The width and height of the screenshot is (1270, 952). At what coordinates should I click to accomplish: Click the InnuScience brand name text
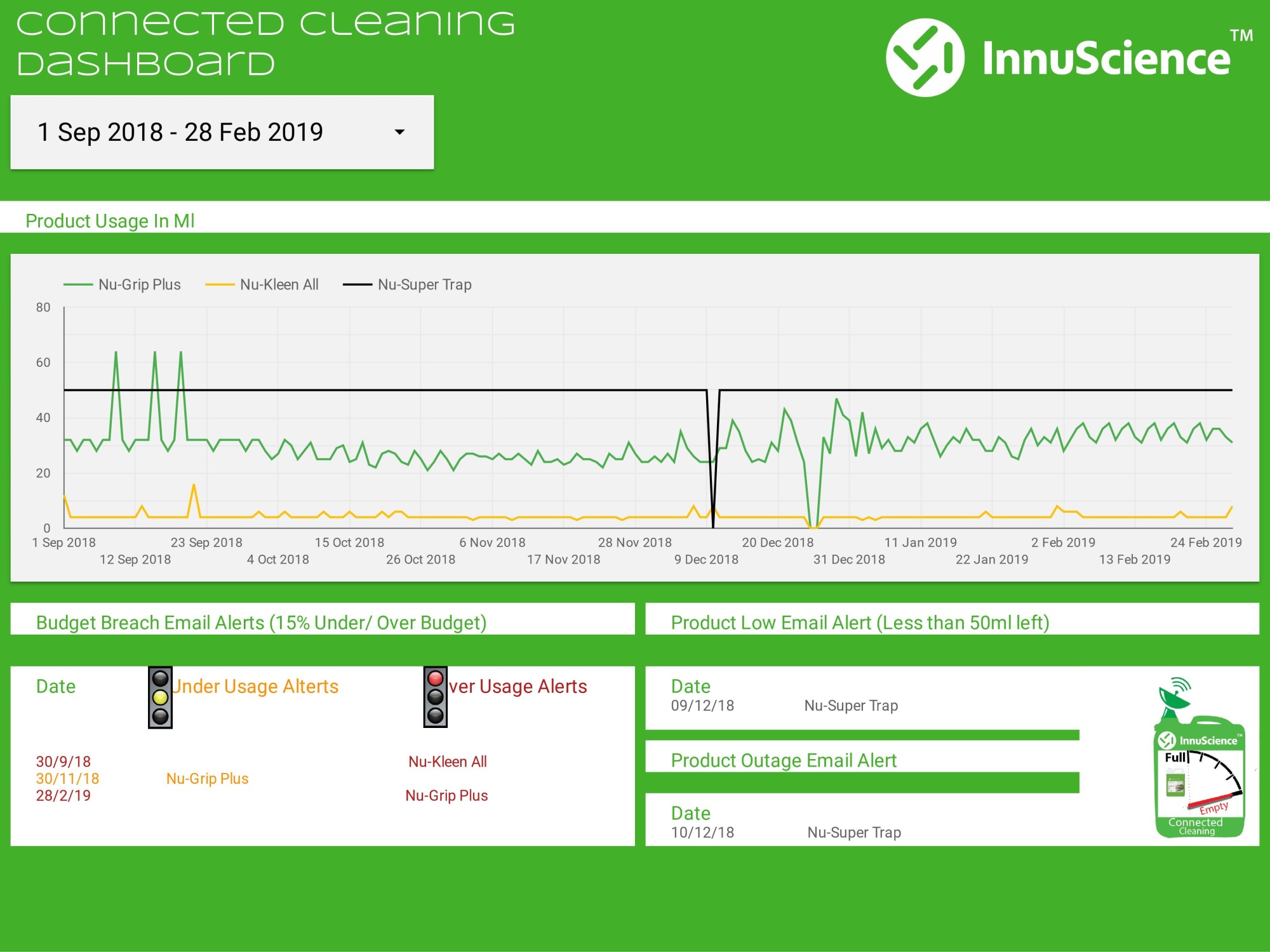click(1106, 58)
